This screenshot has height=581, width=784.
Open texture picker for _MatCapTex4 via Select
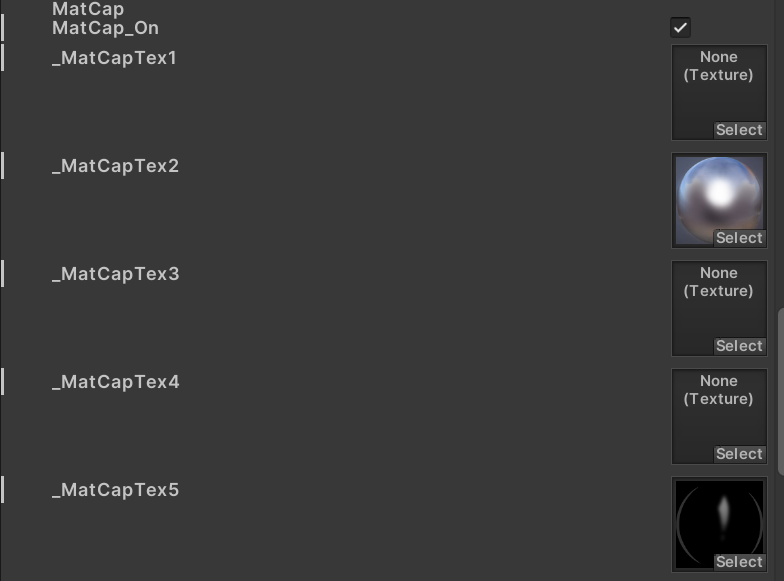[x=739, y=454]
